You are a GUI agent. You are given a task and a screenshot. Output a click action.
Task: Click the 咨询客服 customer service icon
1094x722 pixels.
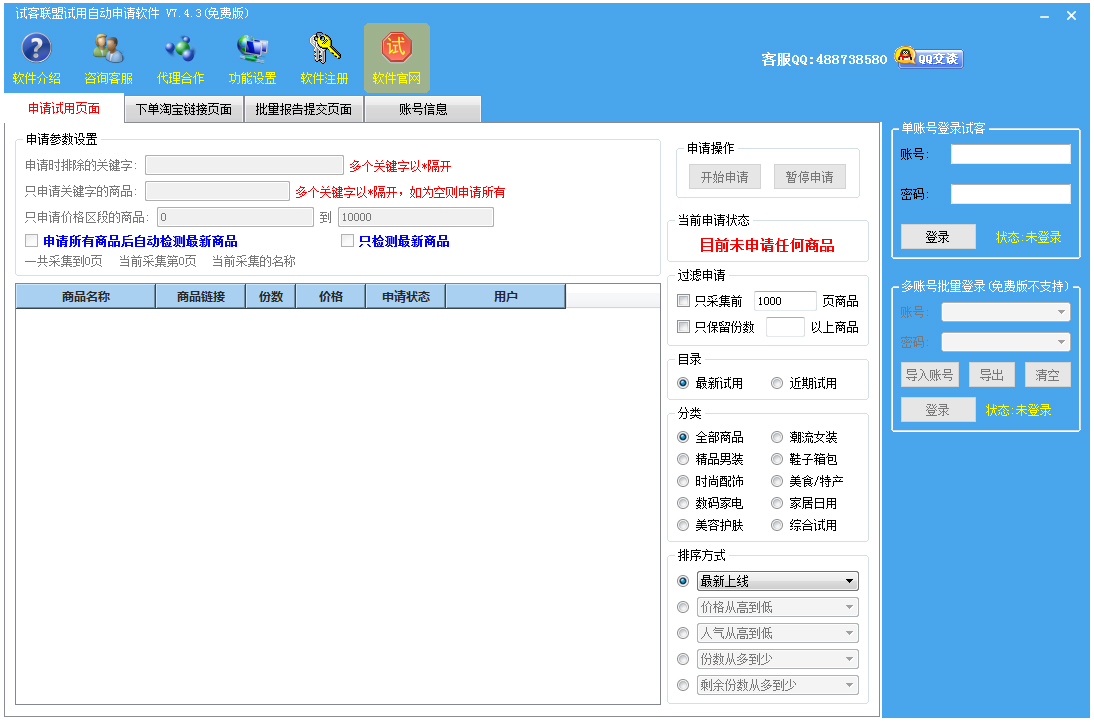[x=108, y=59]
